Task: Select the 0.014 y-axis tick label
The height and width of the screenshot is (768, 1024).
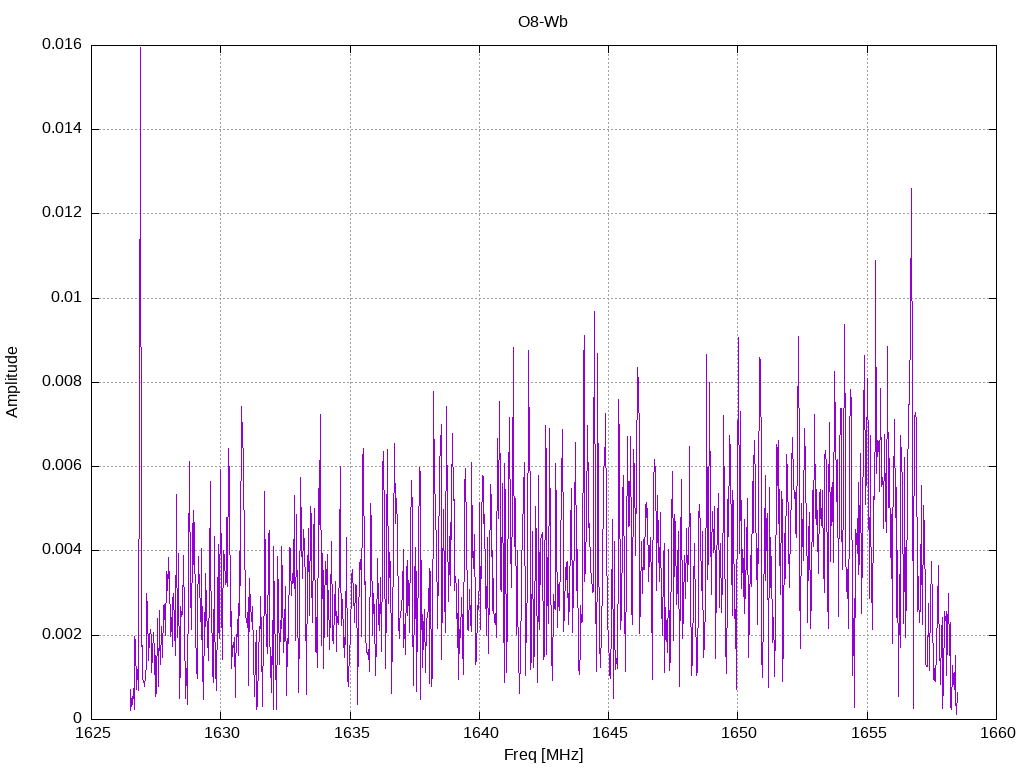Action: [x=61, y=129]
